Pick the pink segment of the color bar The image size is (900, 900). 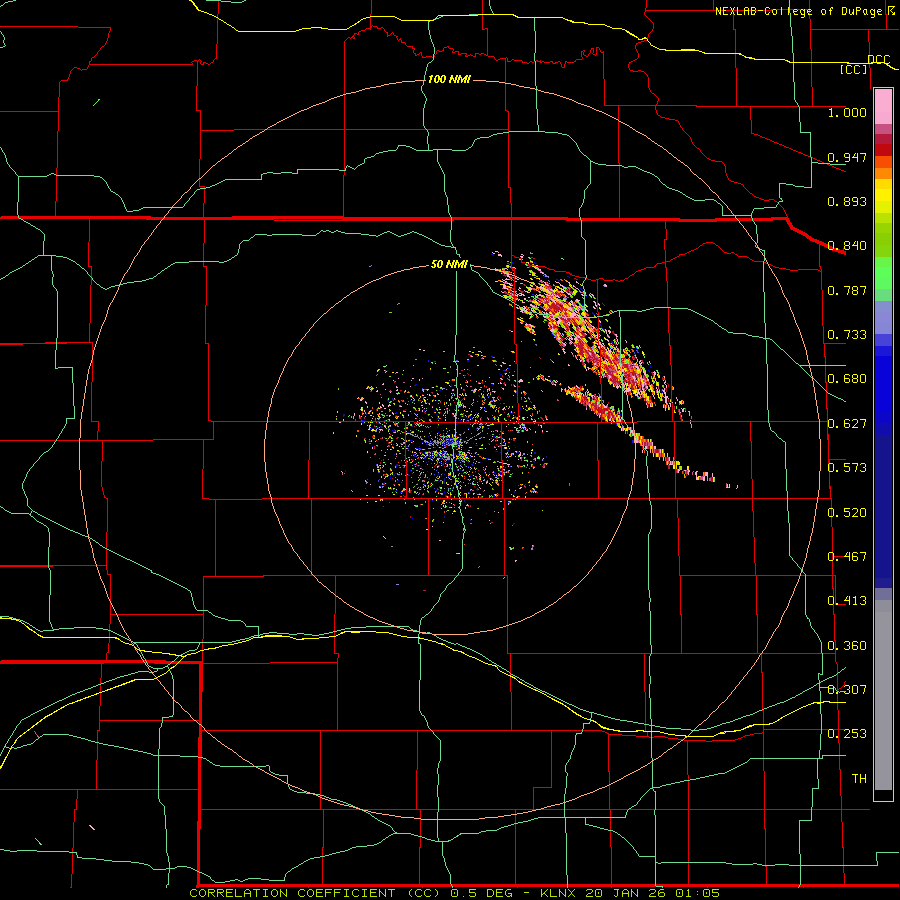pyautogui.click(x=883, y=106)
